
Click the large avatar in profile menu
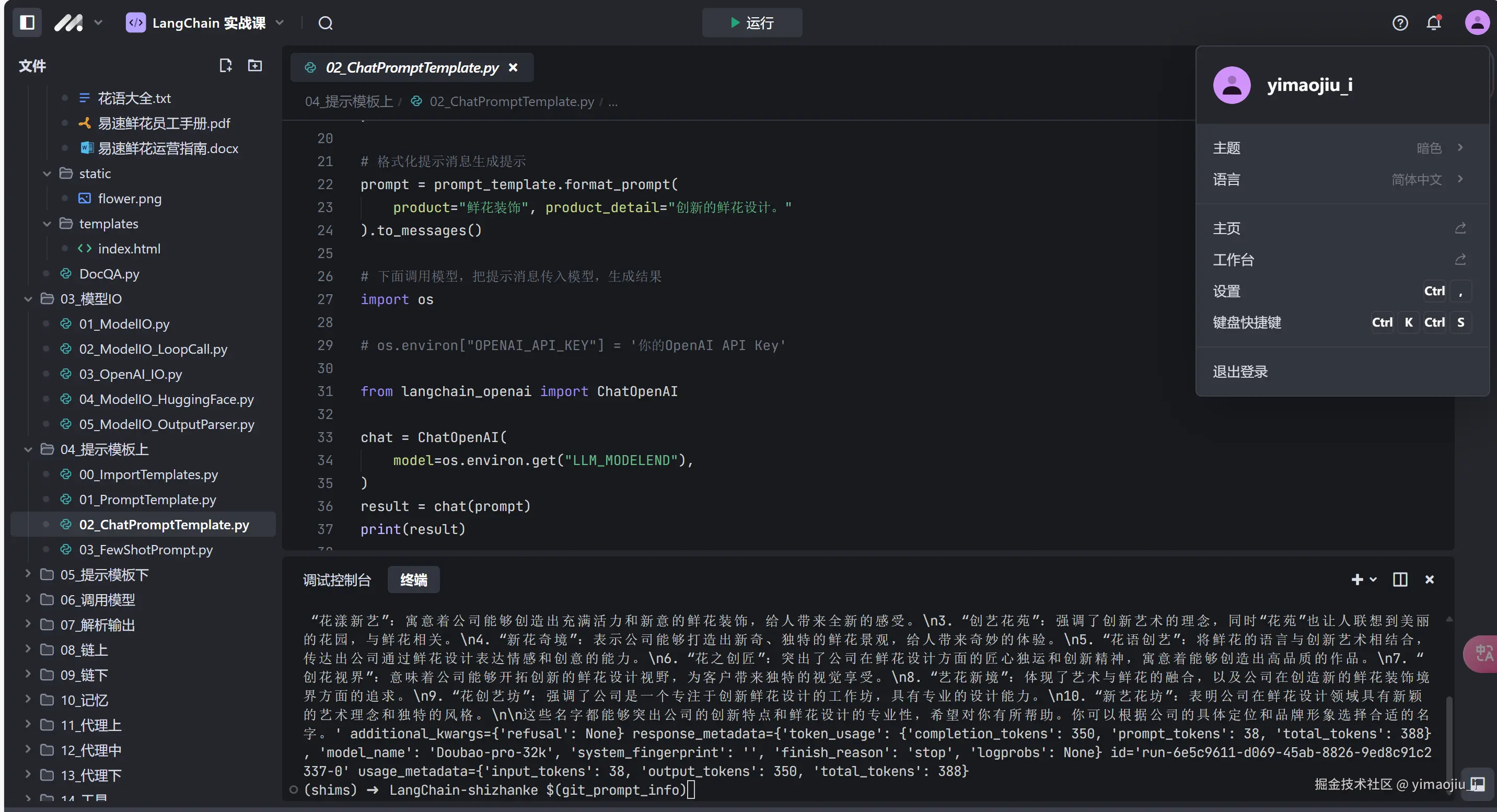click(x=1232, y=85)
